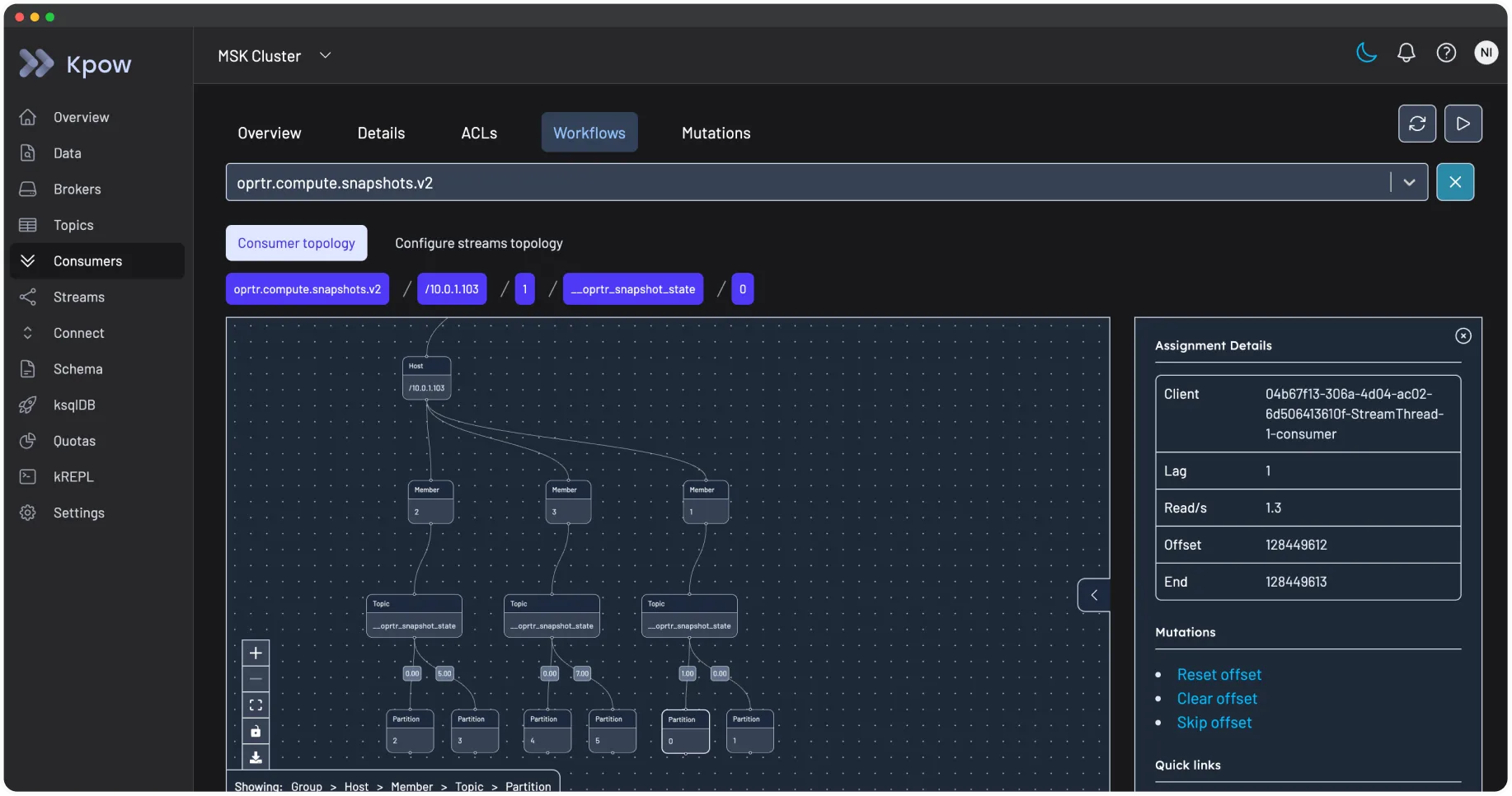Screen dimensions: 1512x796
Task: Open the Schema sidebar section
Action: [97, 369]
